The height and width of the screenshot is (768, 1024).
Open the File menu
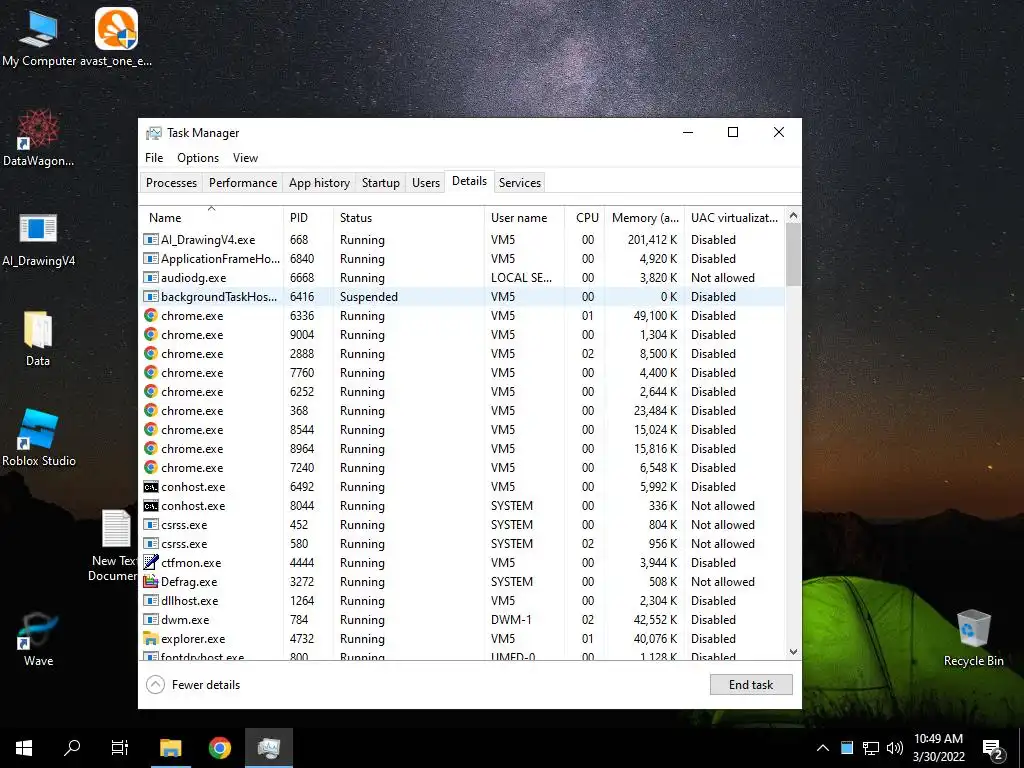pos(154,158)
